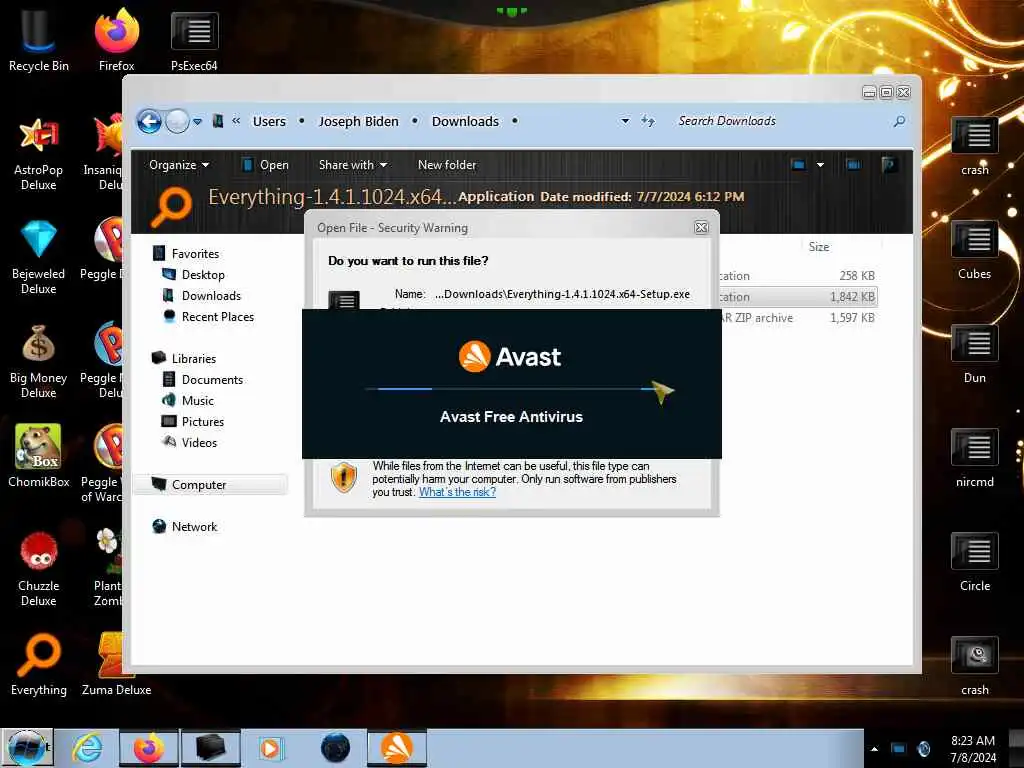Open Zuma Deluxe desktop icon
This screenshot has height=768, width=1024.
116,665
